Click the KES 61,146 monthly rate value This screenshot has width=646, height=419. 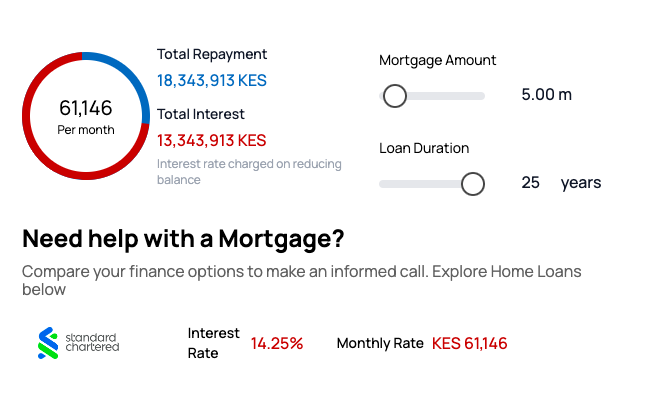pos(469,343)
